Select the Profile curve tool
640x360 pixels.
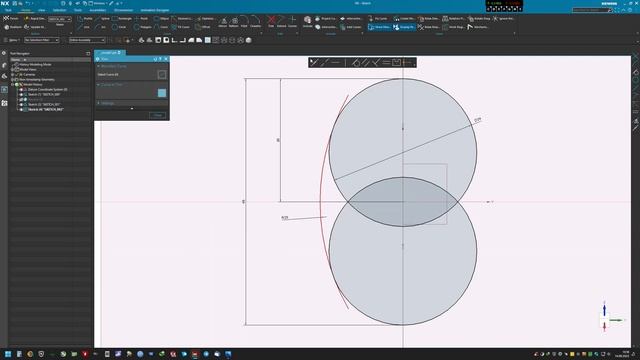coord(84,18)
